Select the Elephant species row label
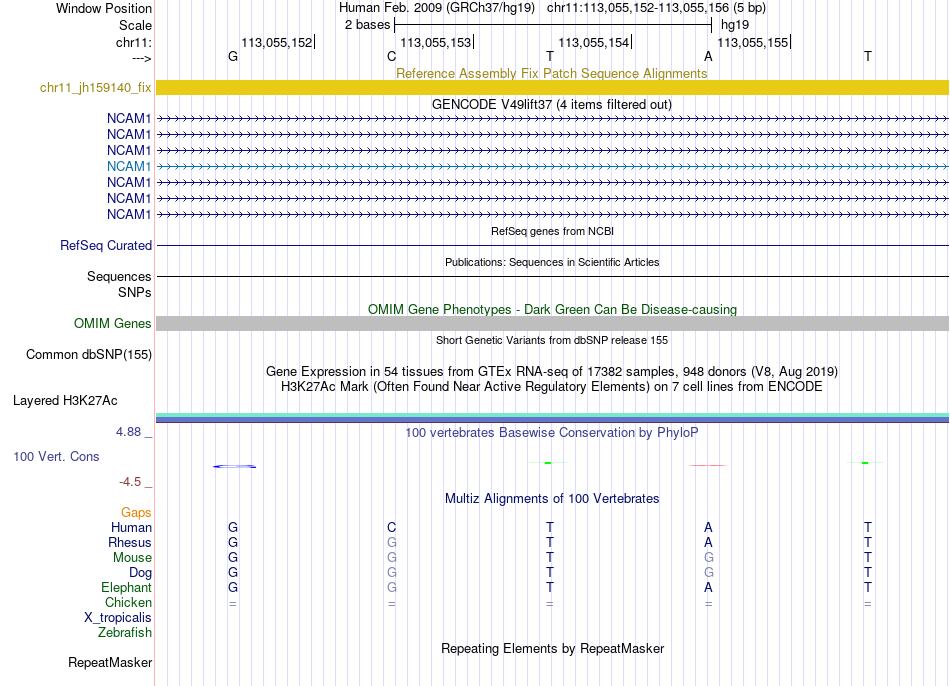This screenshot has height=686, width=950. pos(126,587)
